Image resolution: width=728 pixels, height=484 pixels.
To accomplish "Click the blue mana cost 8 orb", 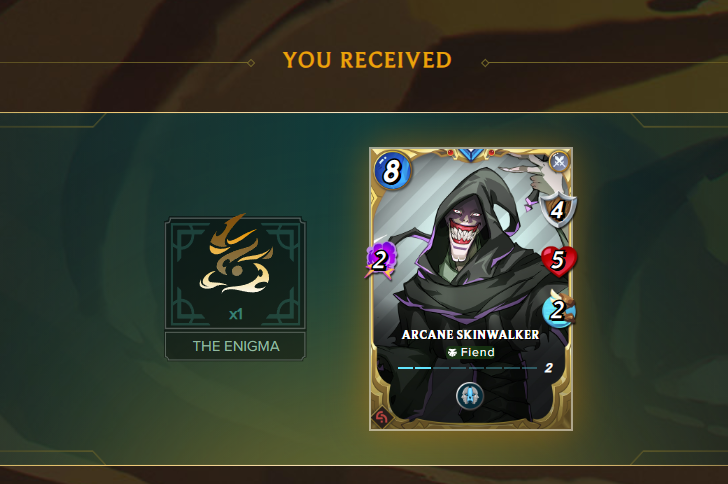I will click(x=392, y=170).
